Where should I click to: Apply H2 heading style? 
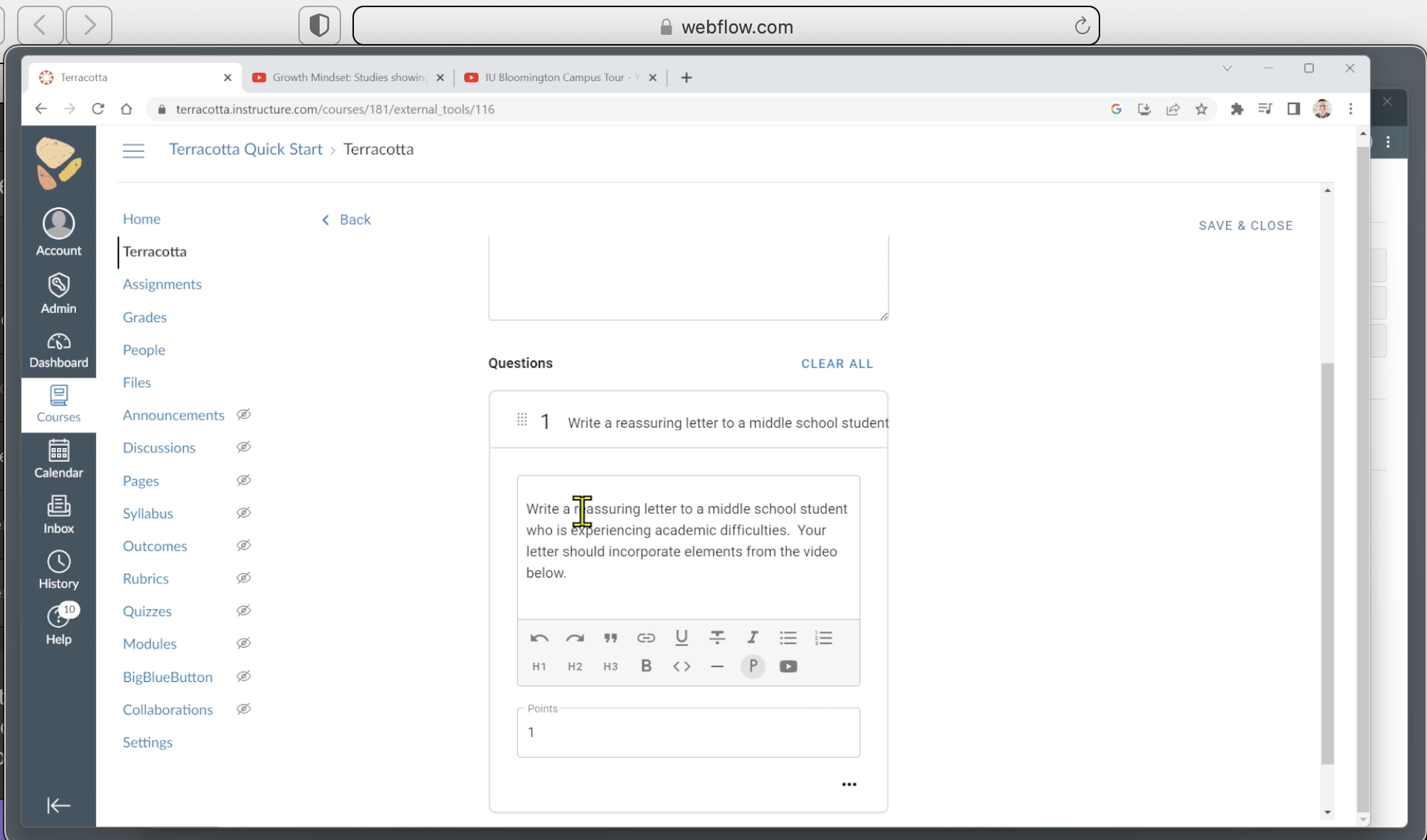coord(575,666)
